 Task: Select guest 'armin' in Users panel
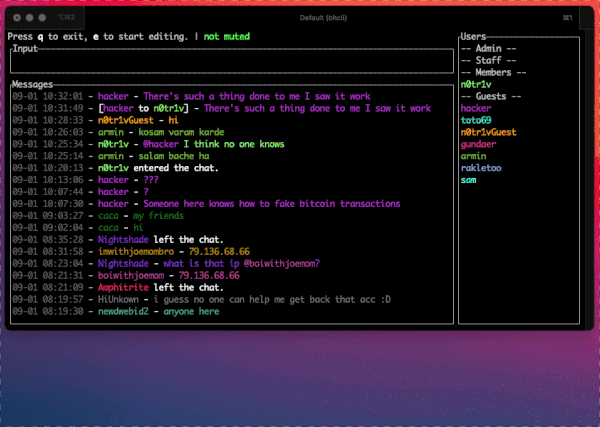click(x=474, y=156)
